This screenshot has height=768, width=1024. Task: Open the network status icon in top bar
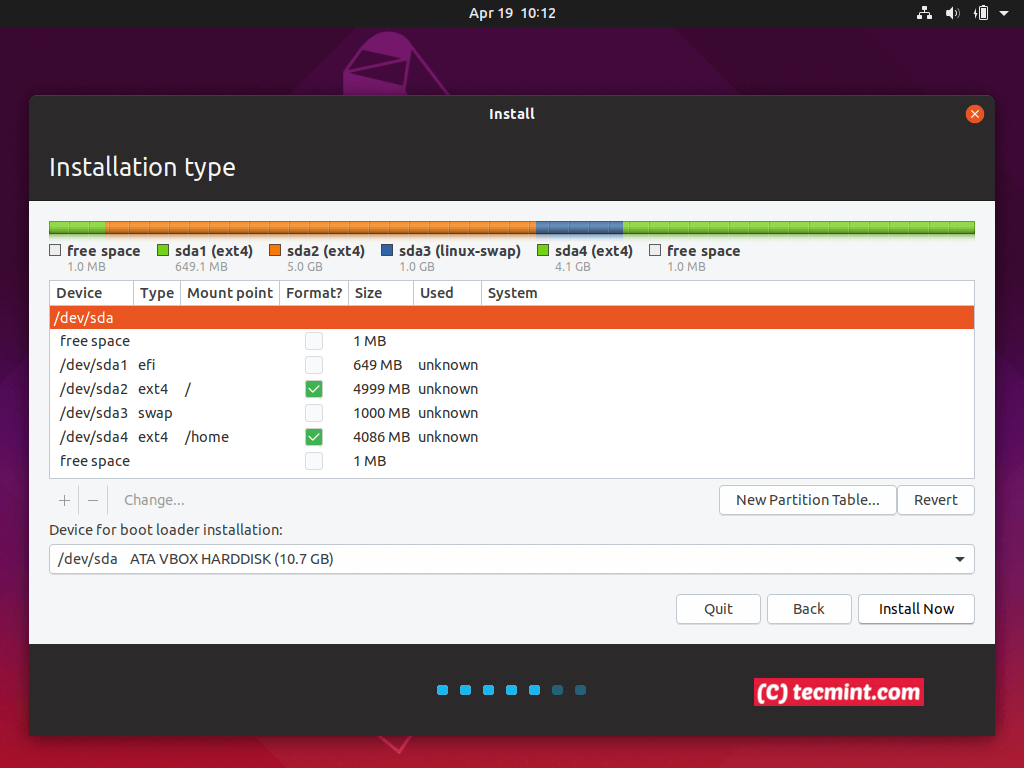coord(923,13)
